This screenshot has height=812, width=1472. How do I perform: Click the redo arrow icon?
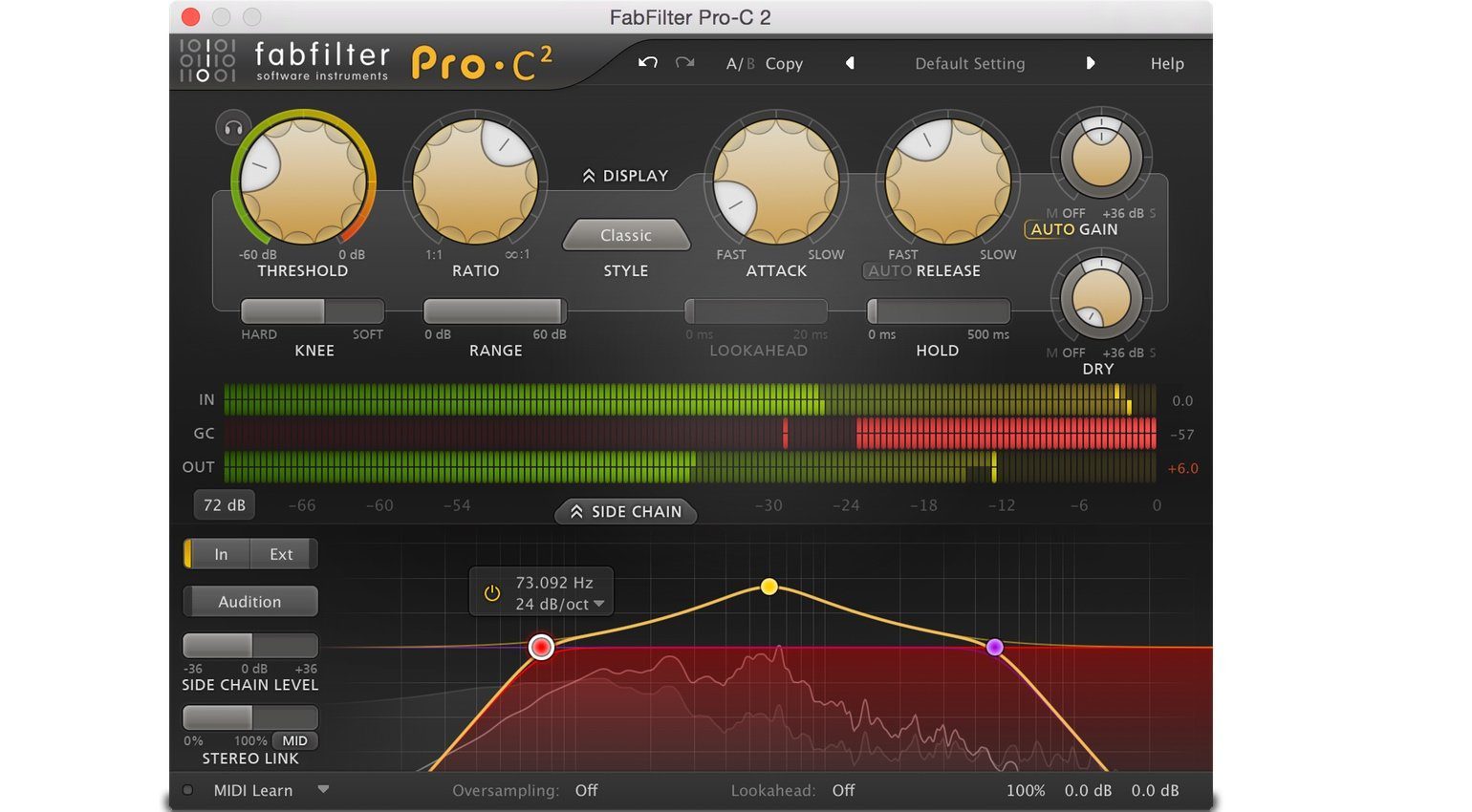coord(684,62)
